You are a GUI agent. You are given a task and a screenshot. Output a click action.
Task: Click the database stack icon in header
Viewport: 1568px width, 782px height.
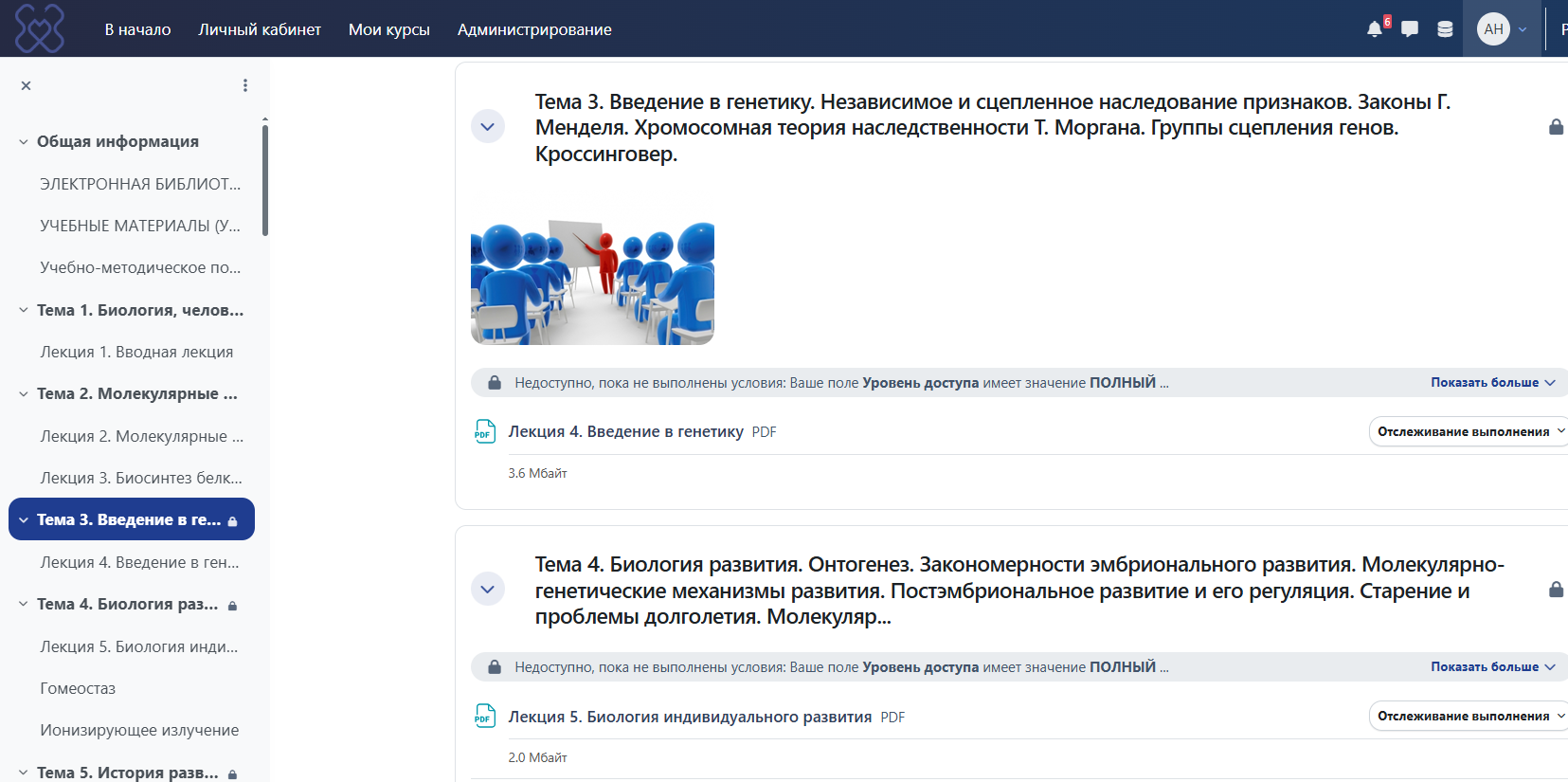pos(1445,29)
